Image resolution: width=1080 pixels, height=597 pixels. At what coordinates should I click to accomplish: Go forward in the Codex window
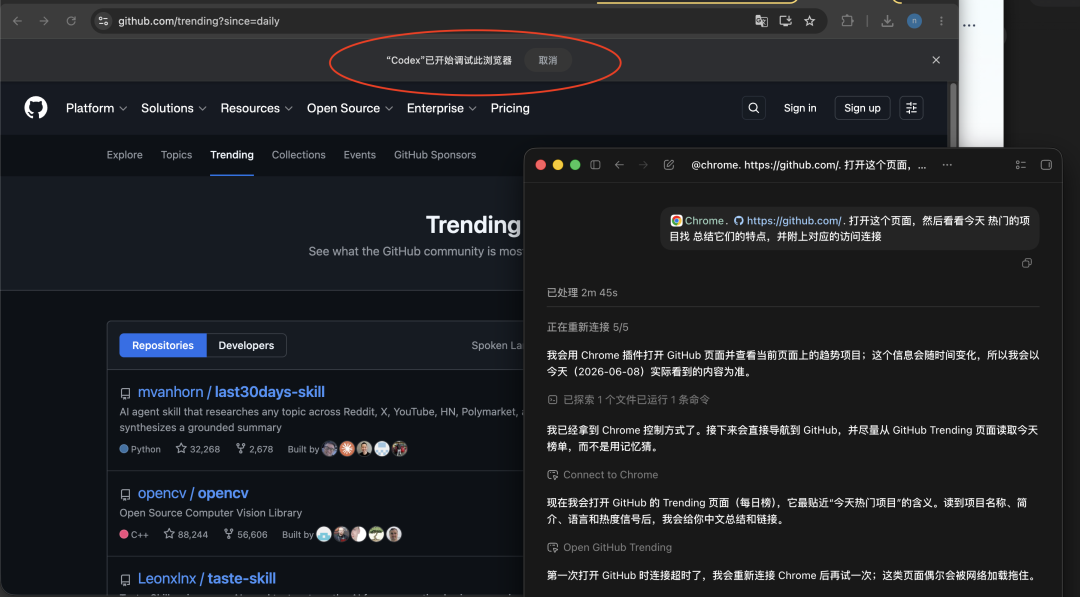click(643, 165)
